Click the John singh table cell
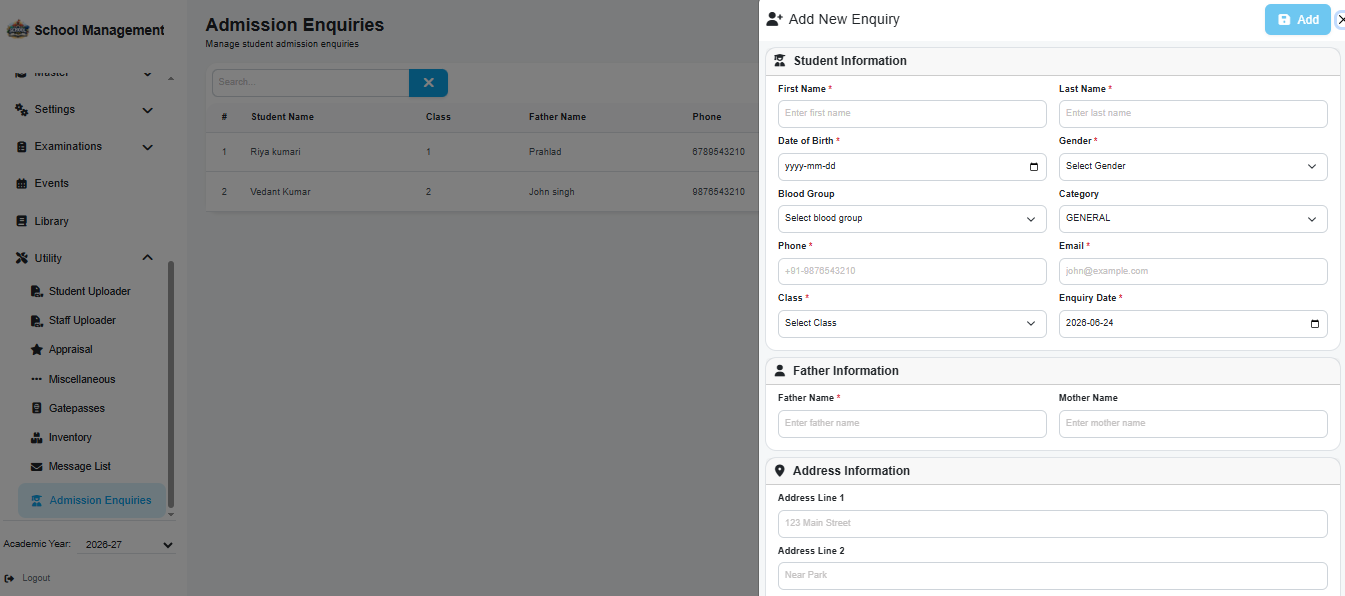This screenshot has width=1345, height=596. (x=551, y=192)
